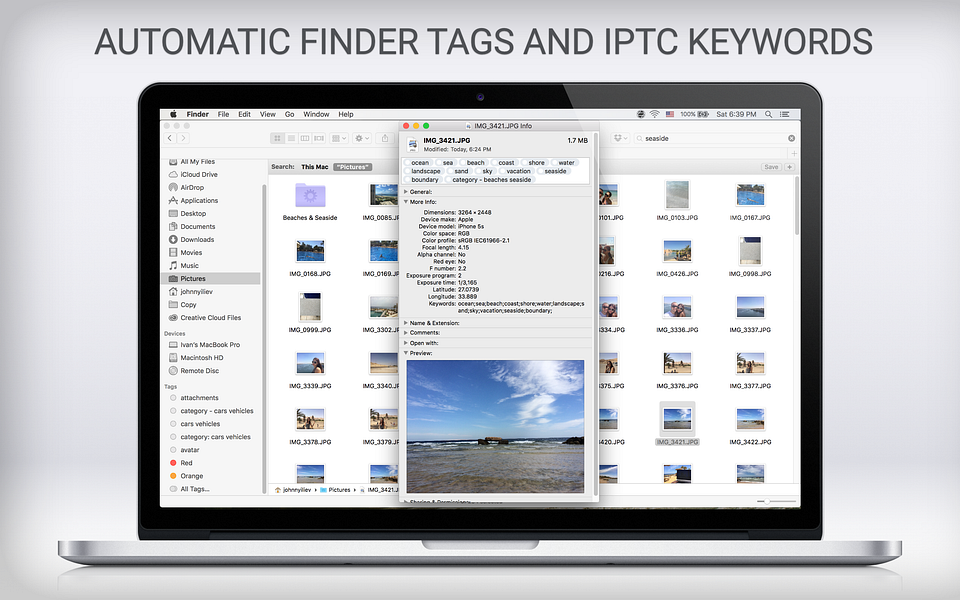Viewport: 960px width, 600px height.
Task: Set search scope to This Mac
Action: [315, 167]
